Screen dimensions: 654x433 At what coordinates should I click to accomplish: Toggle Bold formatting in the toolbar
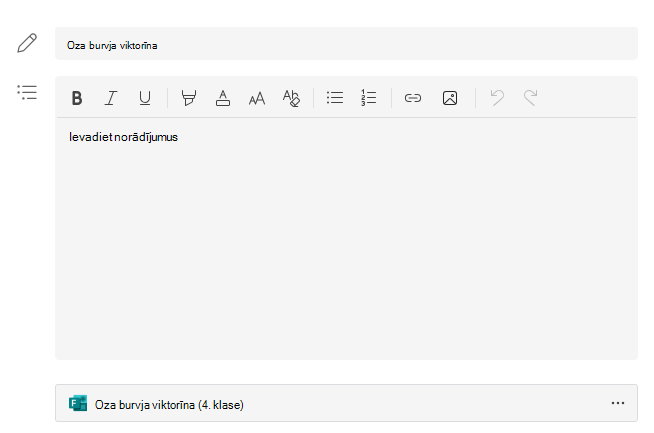pyautogui.click(x=77, y=98)
